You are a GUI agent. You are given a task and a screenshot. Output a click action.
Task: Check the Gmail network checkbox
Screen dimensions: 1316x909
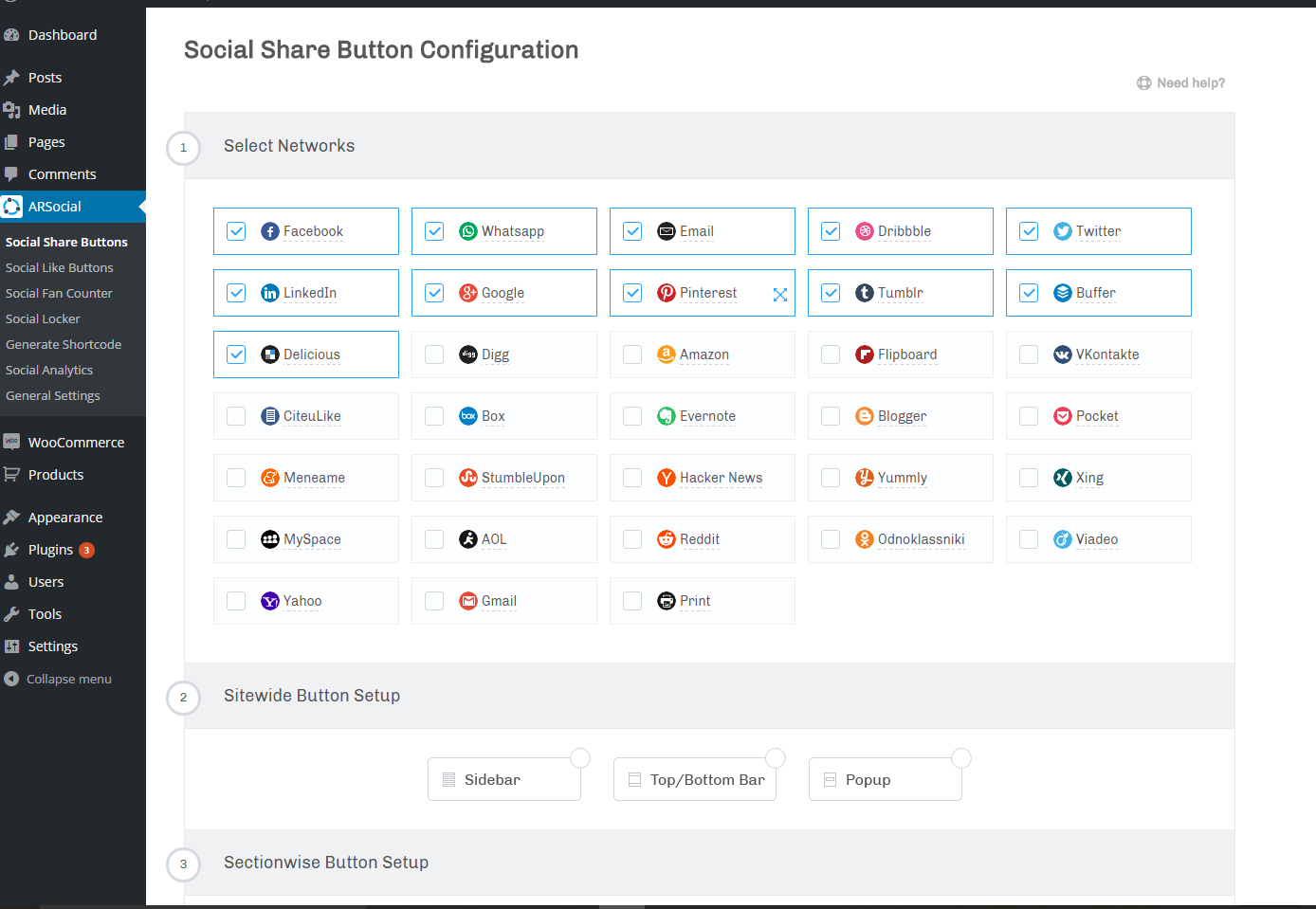[x=434, y=601]
